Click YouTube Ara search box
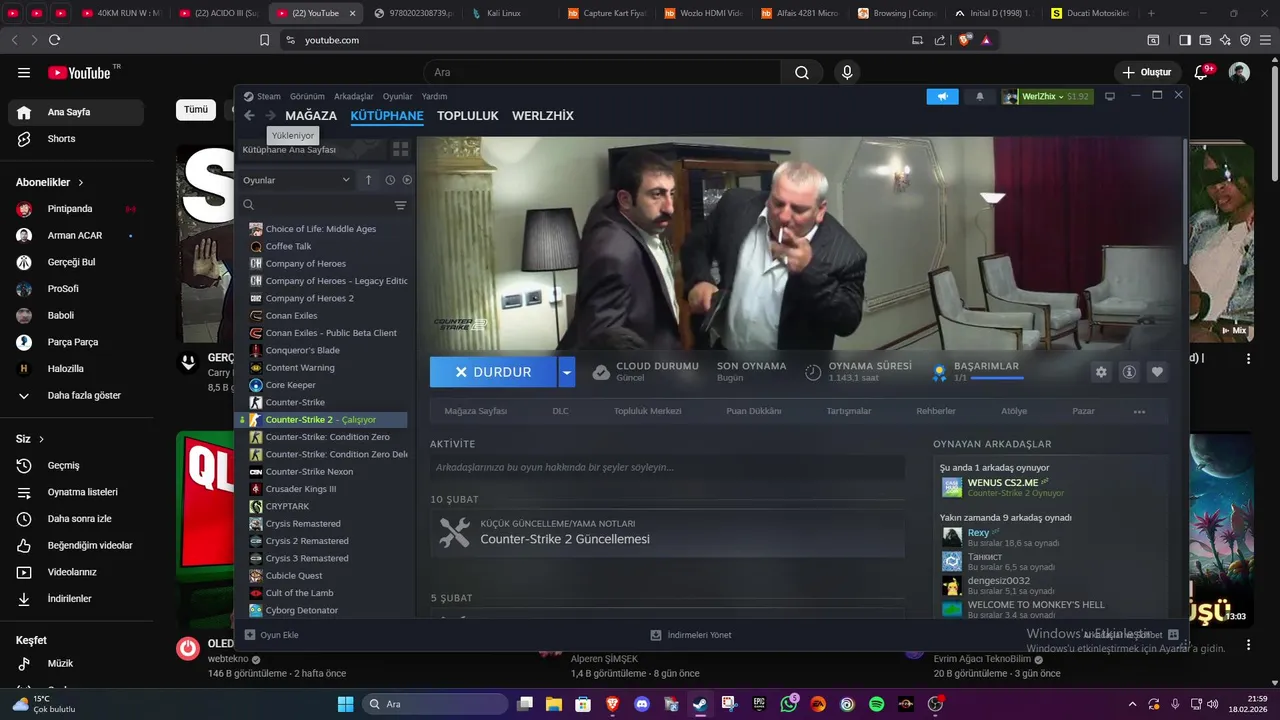Viewport: 1280px width, 720px height. click(x=602, y=72)
